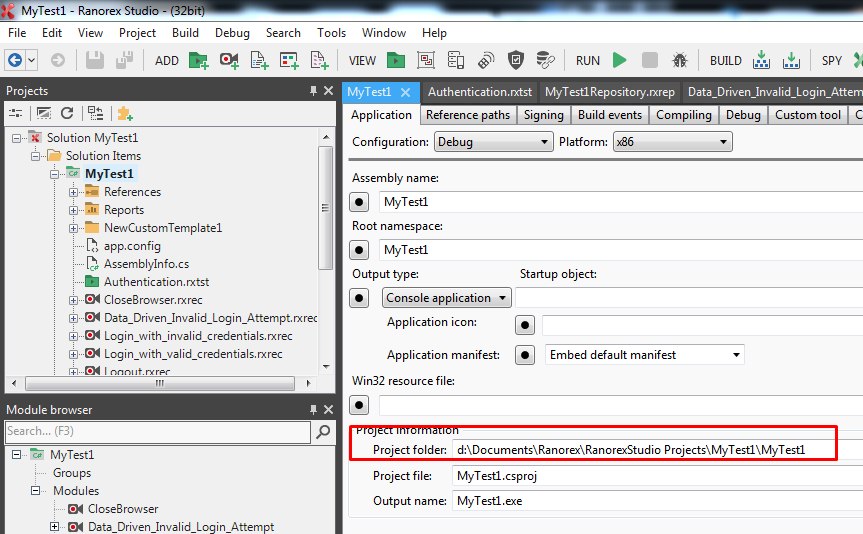The height and width of the screenshot is (534, 863).
Task: Click the collapse all tree icon in Projects
Action: (96, 113)
